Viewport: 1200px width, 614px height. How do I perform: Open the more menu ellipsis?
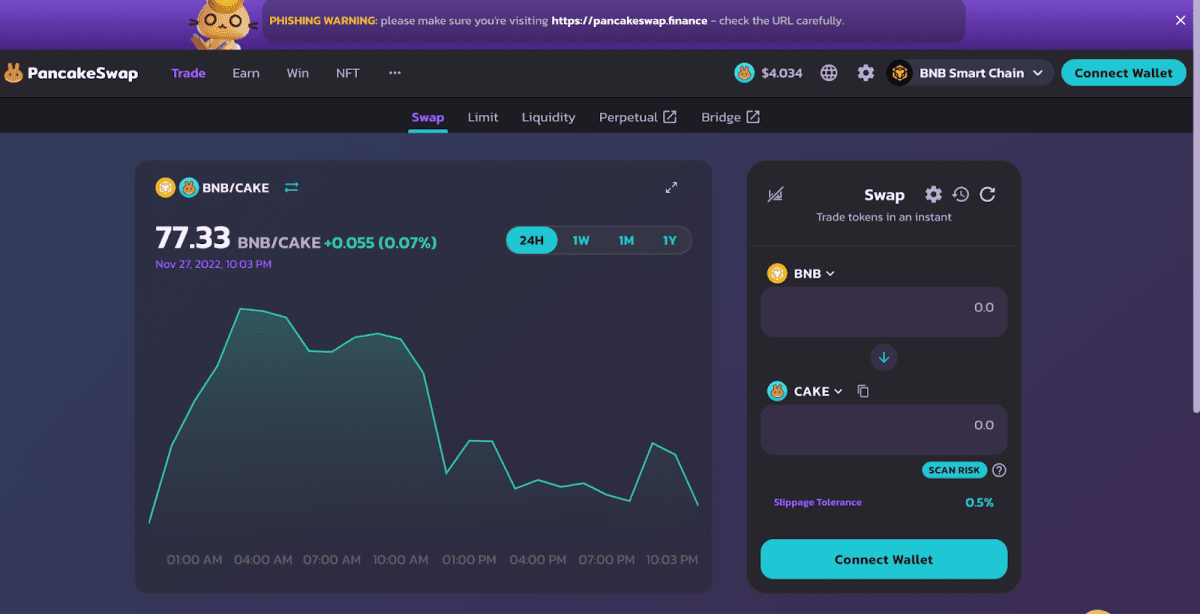pos(395,73)
